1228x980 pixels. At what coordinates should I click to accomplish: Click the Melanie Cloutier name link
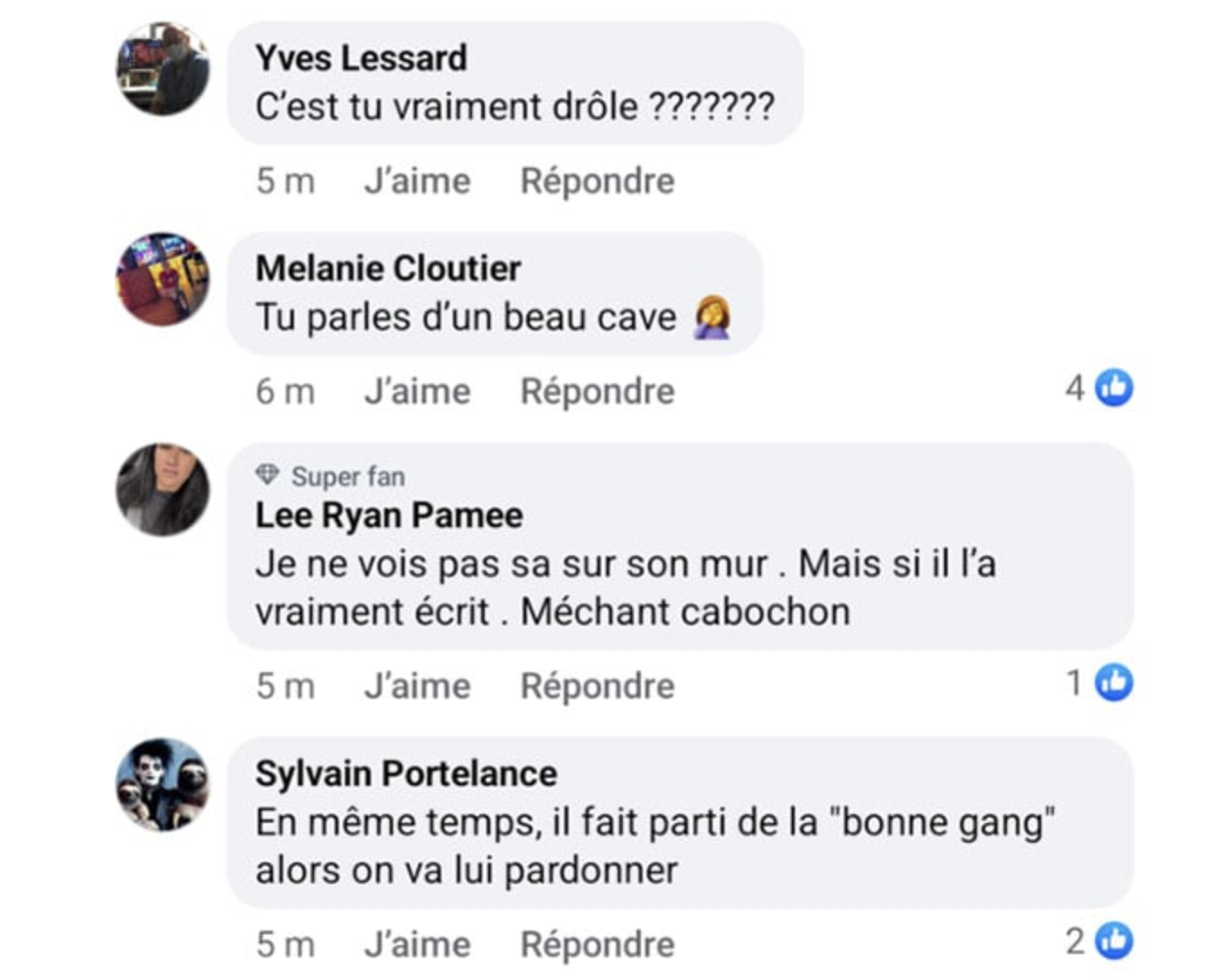pos(388,268)
